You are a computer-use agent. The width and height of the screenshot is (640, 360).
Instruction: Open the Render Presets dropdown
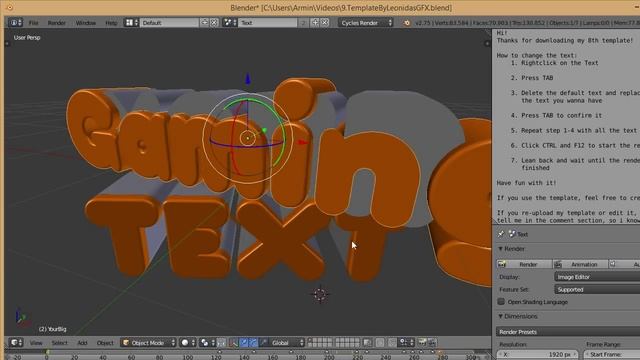(568, 332)
